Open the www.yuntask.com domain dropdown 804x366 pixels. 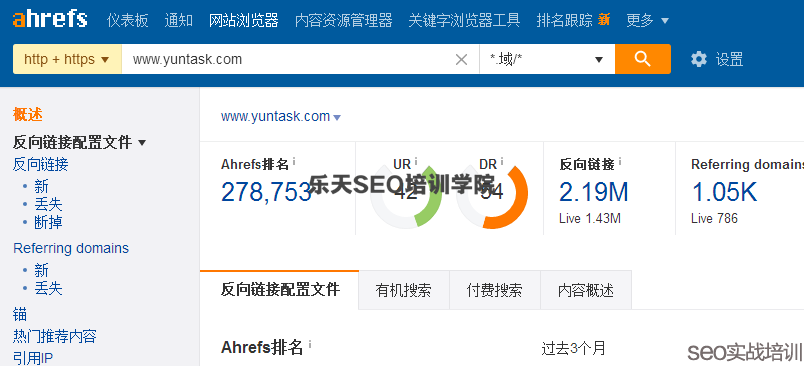[x=280, y=116]
